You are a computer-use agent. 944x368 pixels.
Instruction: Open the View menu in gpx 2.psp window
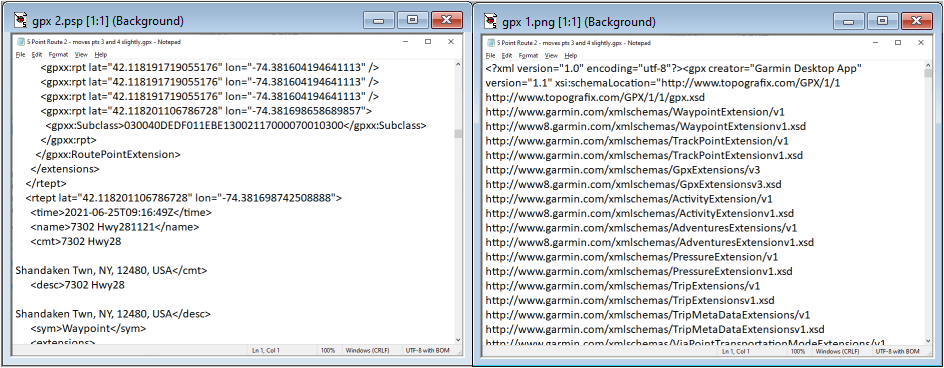pyautogui.click(x=81, y=55)
